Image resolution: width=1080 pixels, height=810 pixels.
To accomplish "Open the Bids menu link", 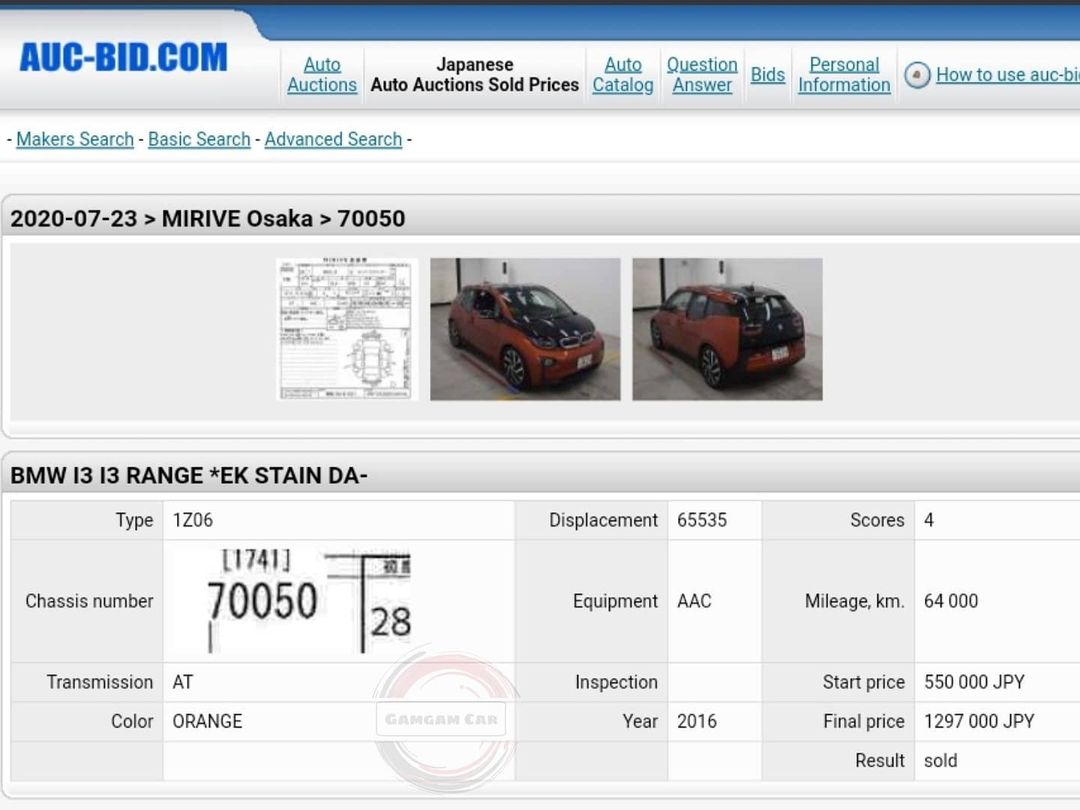I will point(767,74).
